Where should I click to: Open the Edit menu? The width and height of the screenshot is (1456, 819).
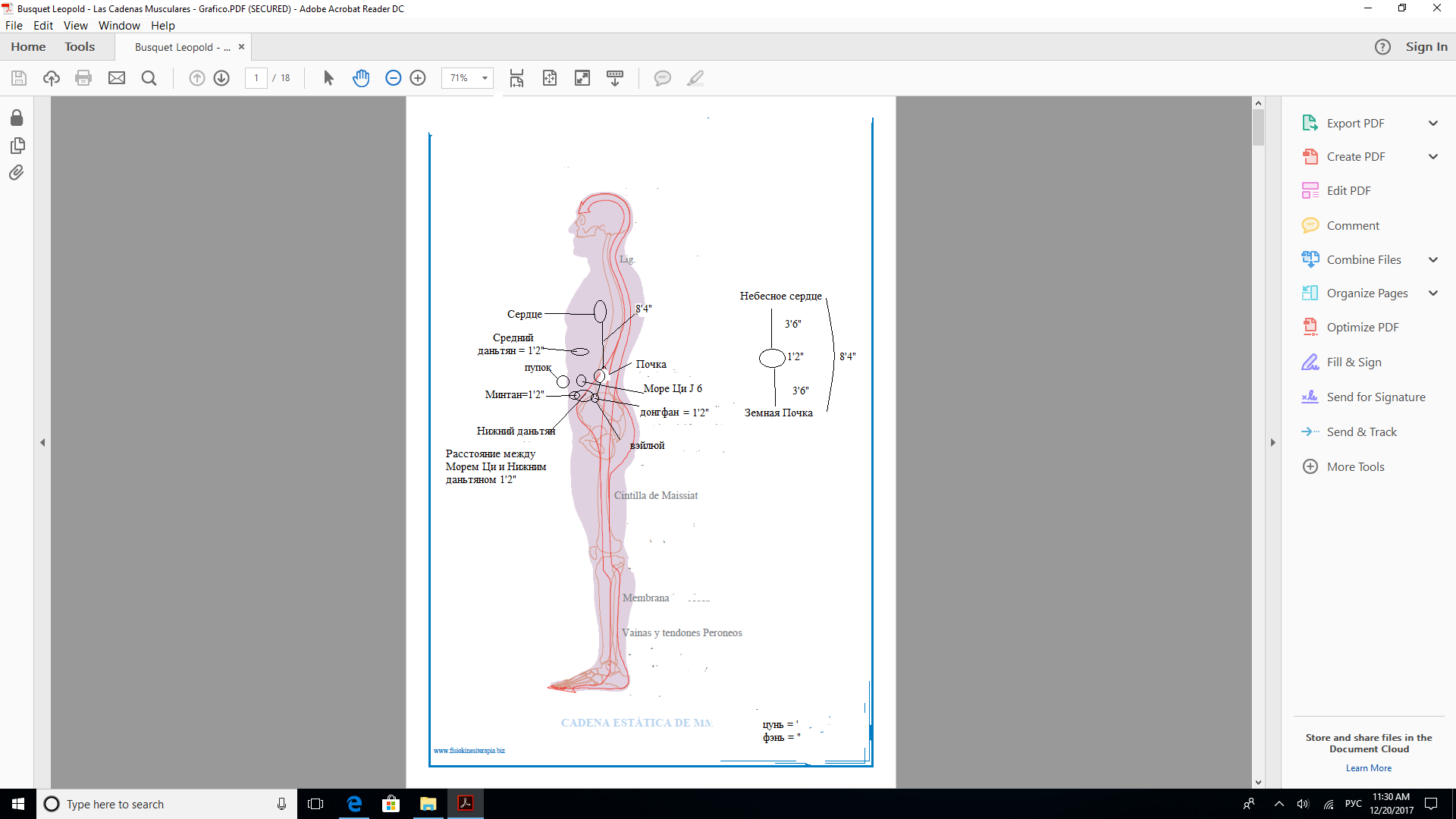[x=43, y=25]
